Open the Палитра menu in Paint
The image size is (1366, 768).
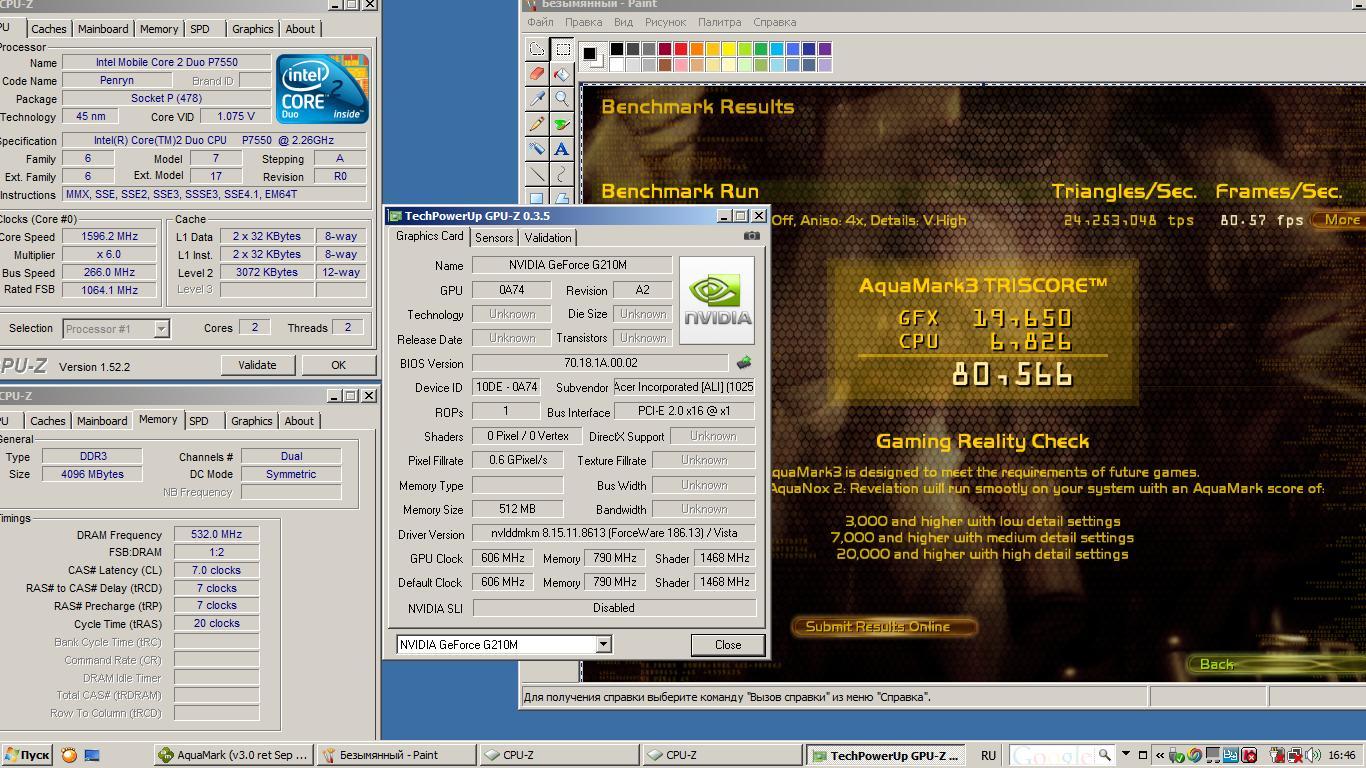point(719,22)
